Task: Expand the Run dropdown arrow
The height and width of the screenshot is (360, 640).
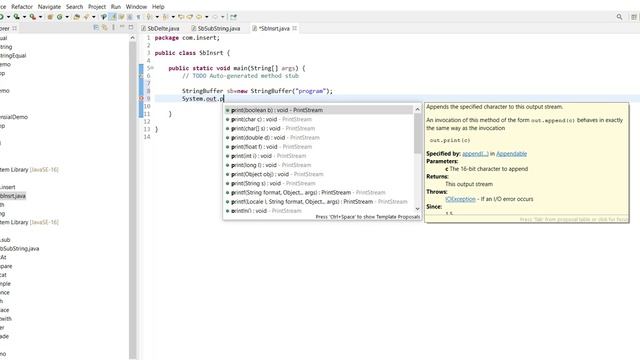Action: pyautogui.click(x=8, y=17)
